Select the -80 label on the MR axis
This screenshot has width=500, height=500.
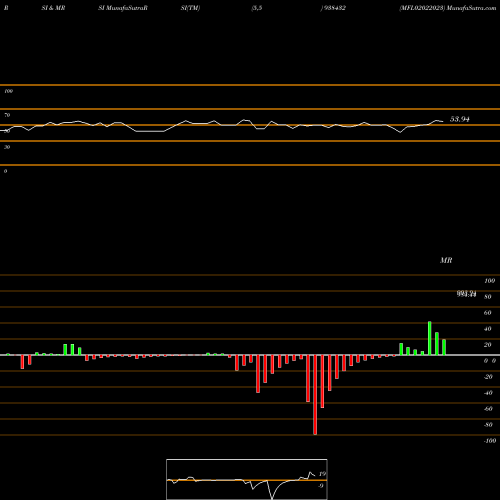488,425
